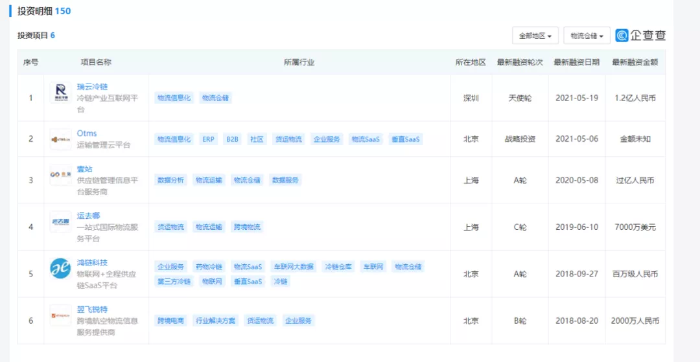Click the 瑞云冷链 company logo

click(60, 93)
